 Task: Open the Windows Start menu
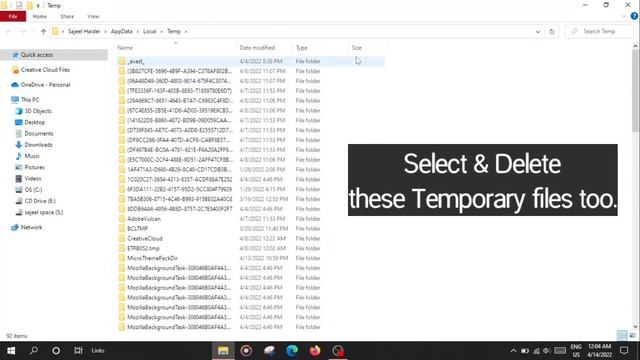pyautogui.click(x=11, y=351)
